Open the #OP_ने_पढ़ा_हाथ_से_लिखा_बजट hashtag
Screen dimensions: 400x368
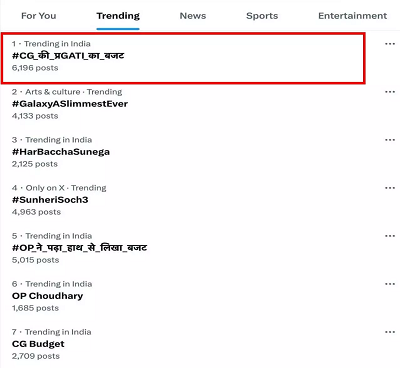(79, 248)
